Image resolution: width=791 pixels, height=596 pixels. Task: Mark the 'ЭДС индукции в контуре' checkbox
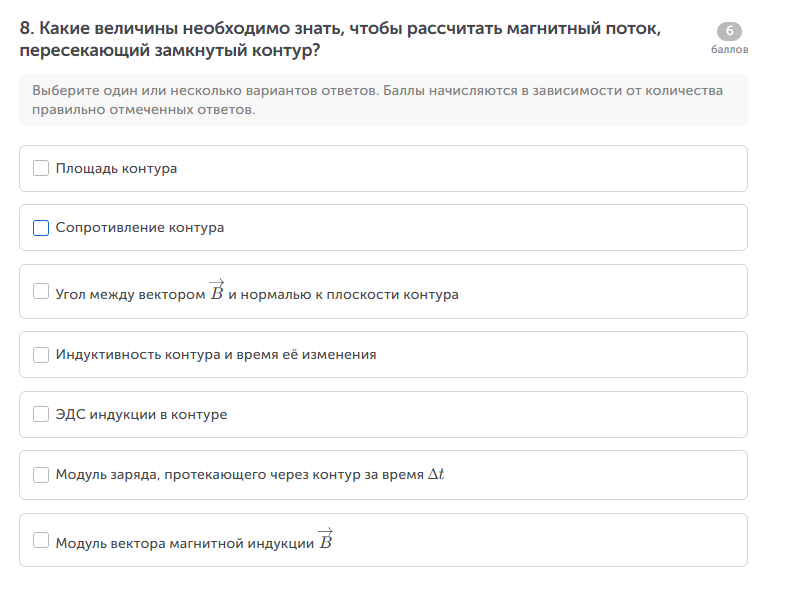point(41,414)
